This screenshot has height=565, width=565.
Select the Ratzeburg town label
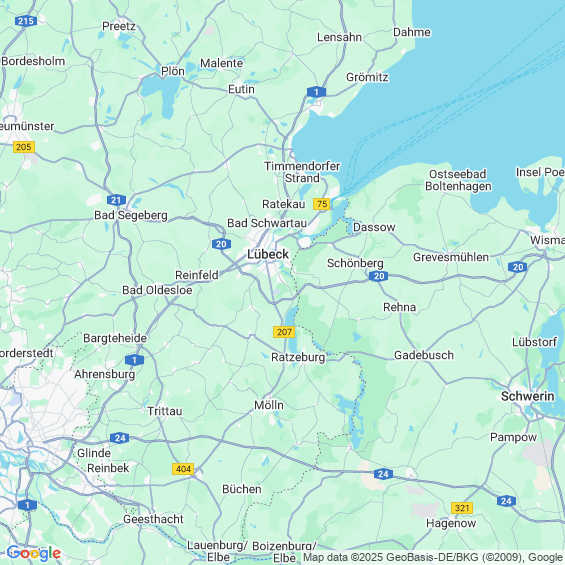(298, 357)
